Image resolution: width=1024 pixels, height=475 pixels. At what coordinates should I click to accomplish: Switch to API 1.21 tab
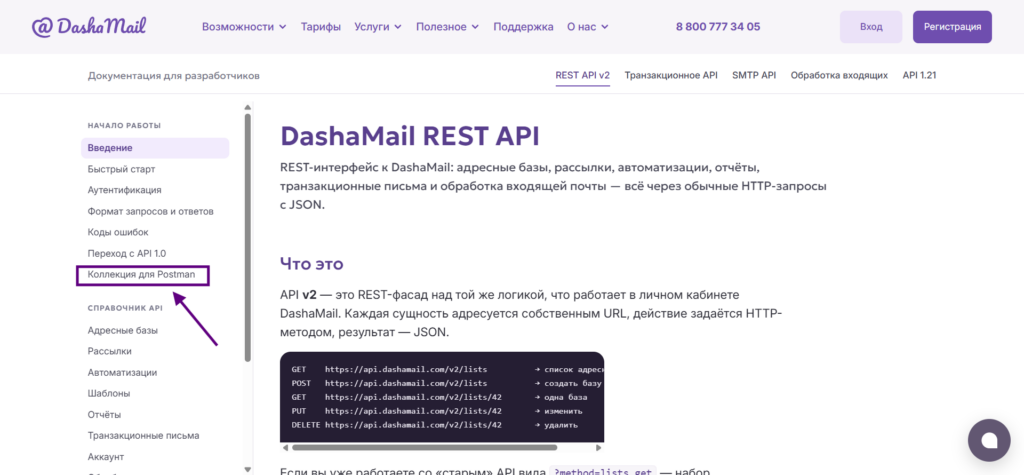click(920, 75)
